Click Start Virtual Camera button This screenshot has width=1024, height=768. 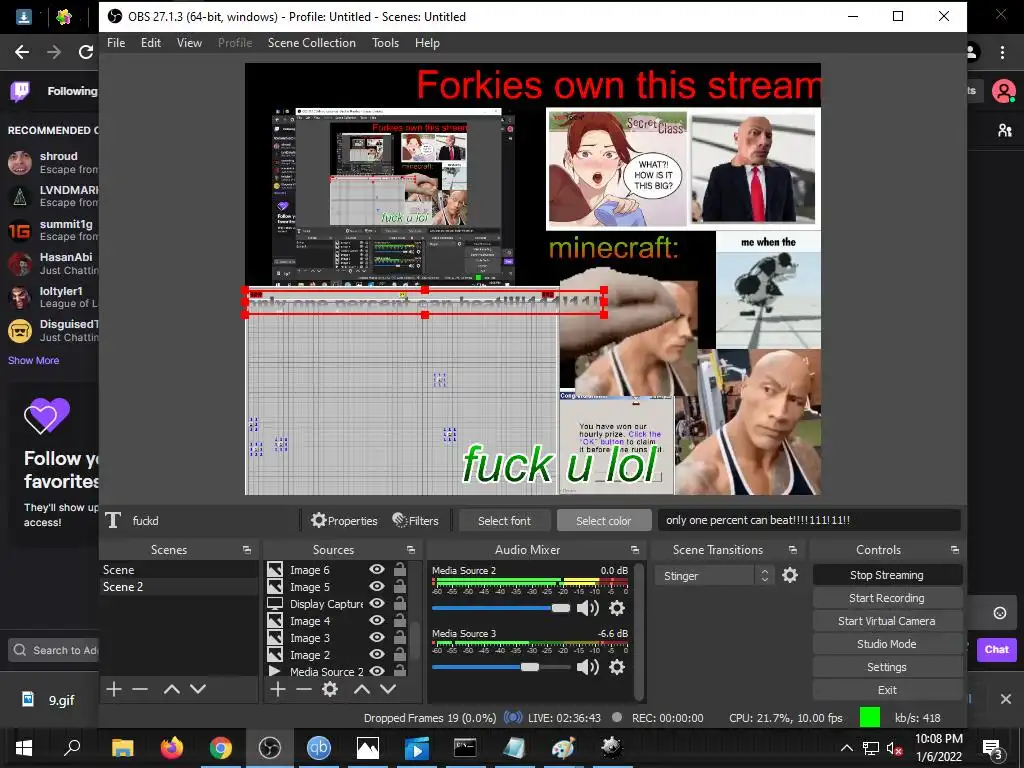click(887, 621)
